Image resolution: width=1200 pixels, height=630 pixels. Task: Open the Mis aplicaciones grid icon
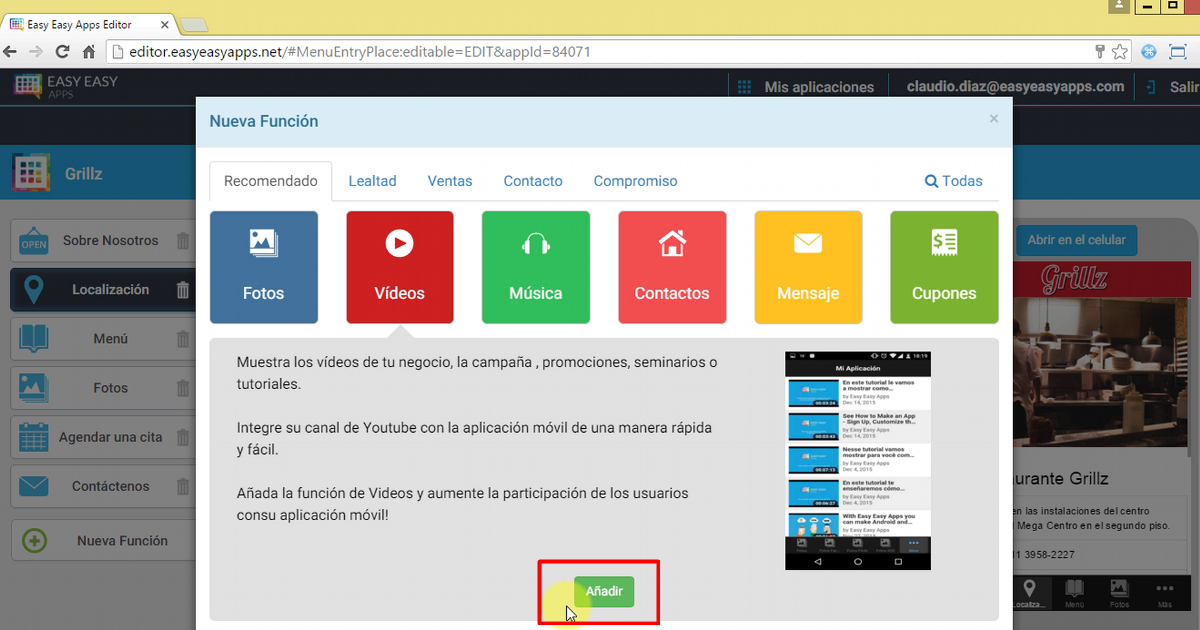point(744,86)
